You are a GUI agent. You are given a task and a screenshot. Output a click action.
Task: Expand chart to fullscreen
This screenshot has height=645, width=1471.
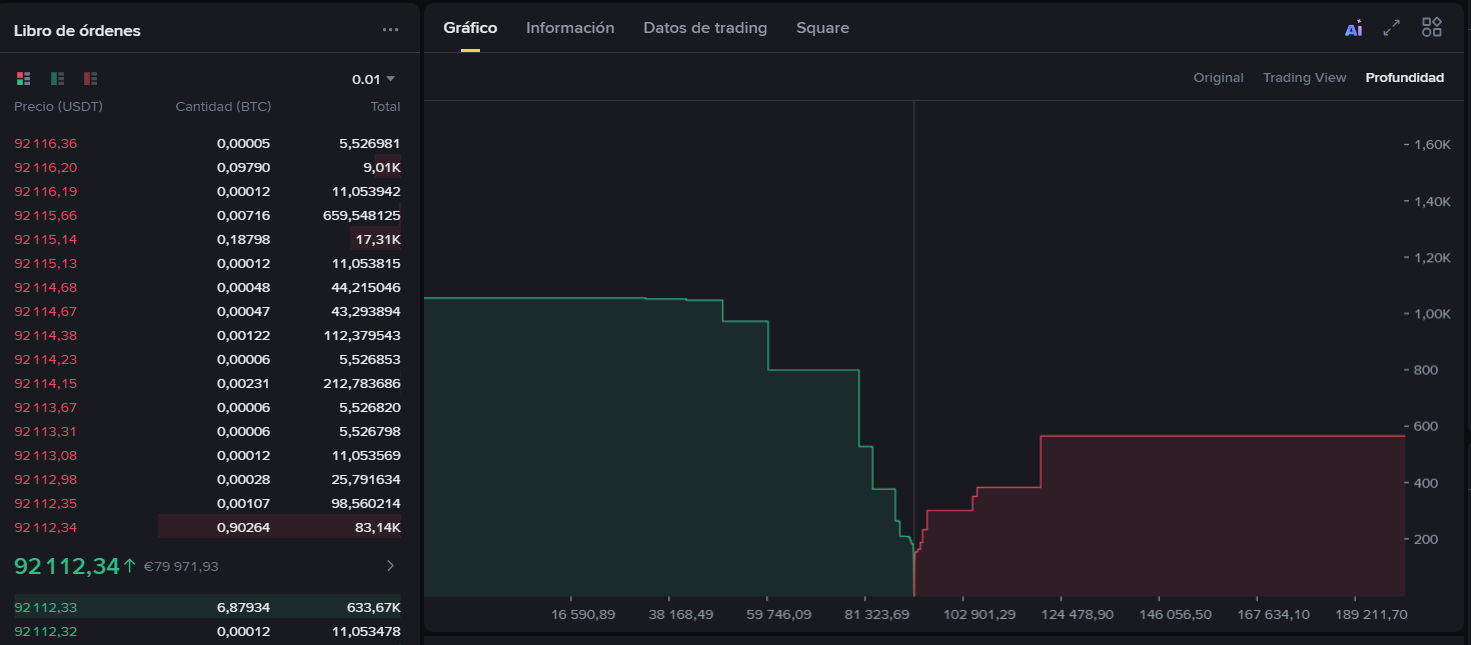pos(1391,28)
